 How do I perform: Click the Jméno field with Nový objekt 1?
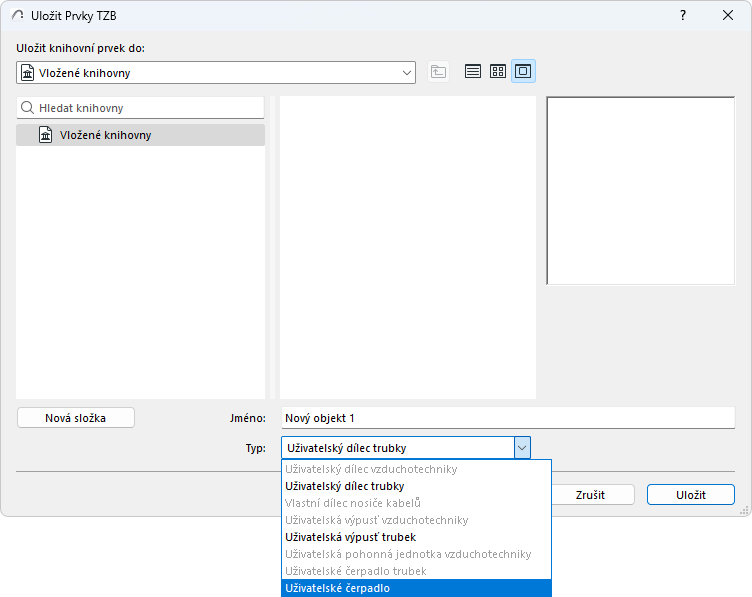[x=508, y=418]
